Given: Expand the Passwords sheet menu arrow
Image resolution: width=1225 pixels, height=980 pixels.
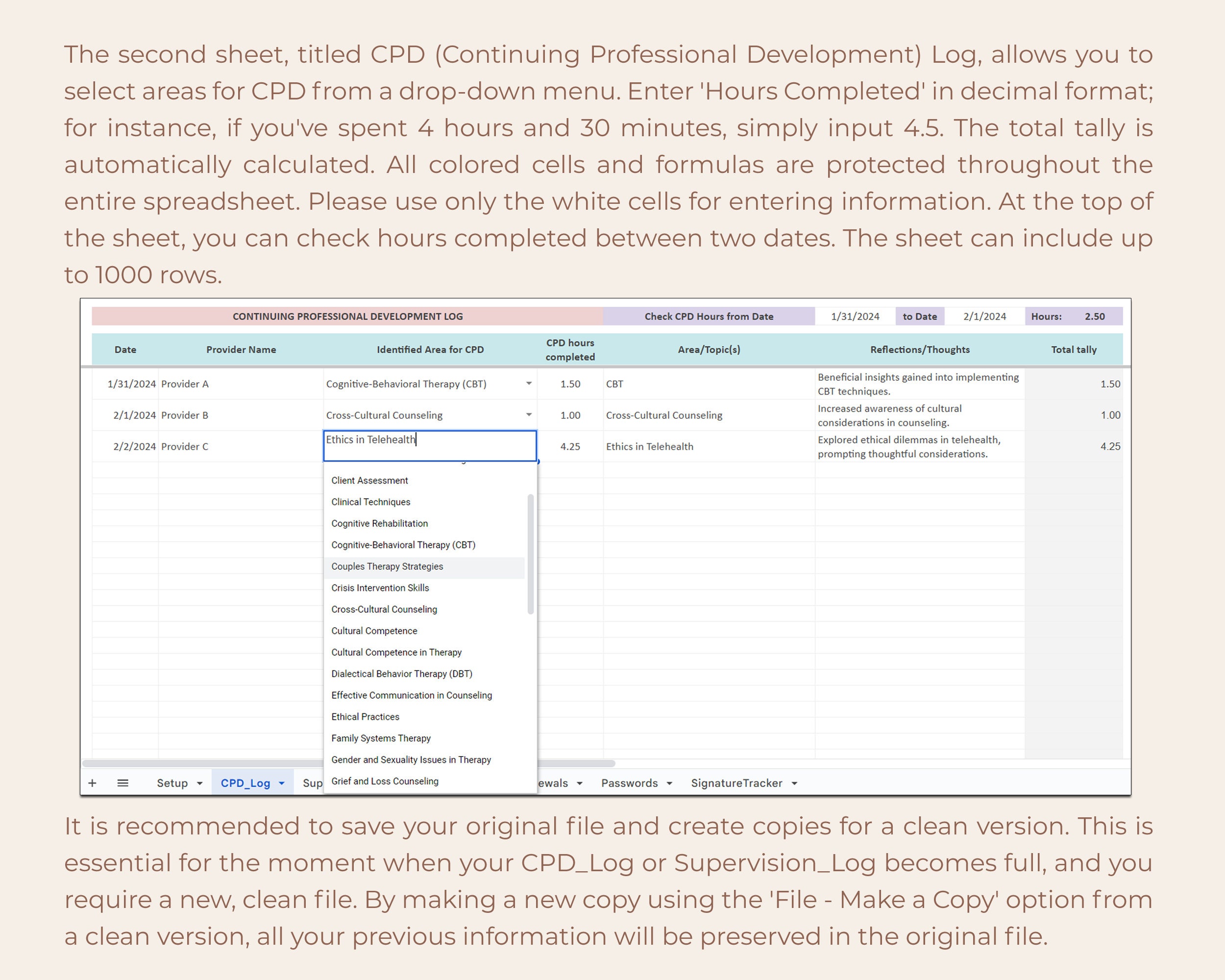Looking at the screenshot, I should pos(670,783).
